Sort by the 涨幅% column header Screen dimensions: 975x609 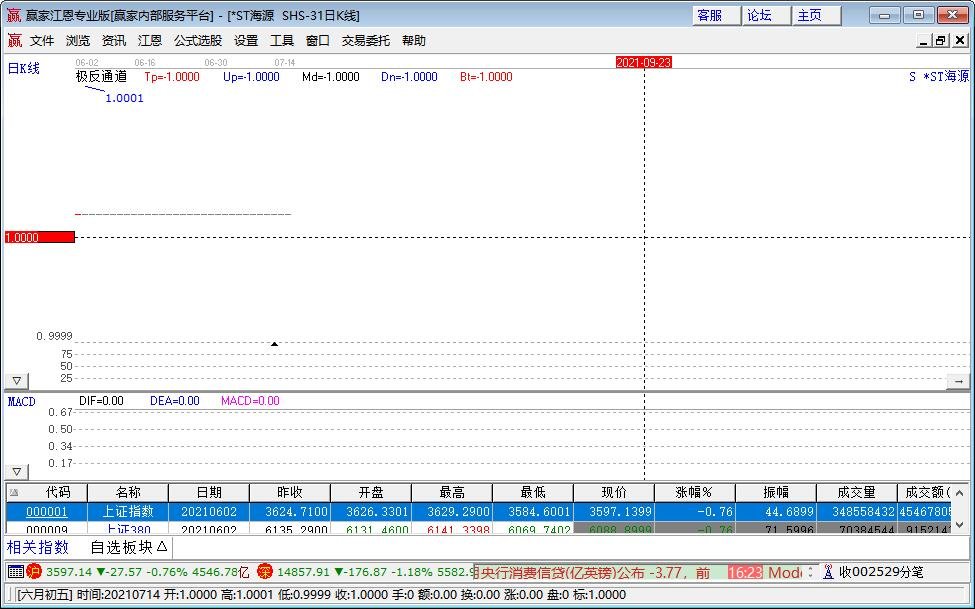point(695,493)
